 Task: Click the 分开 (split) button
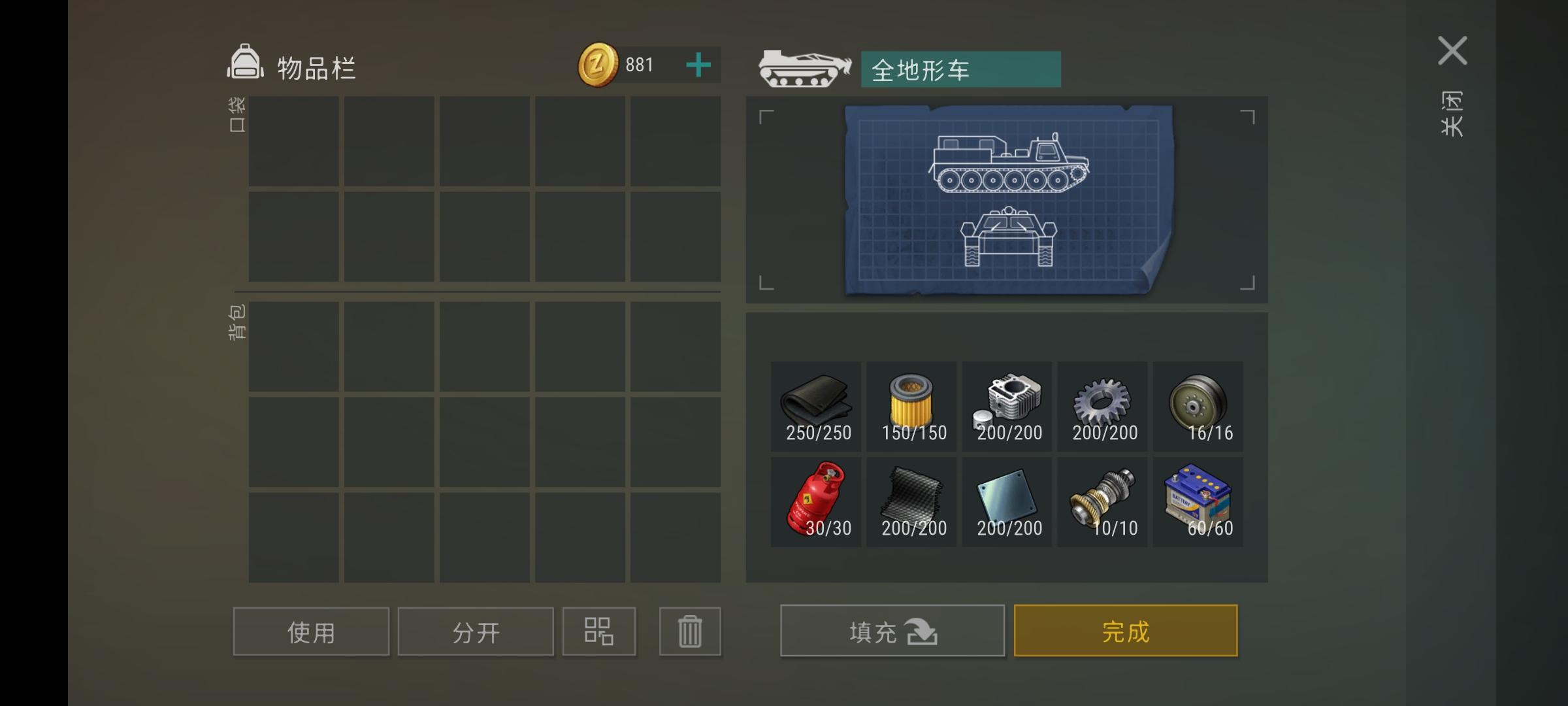476,631
